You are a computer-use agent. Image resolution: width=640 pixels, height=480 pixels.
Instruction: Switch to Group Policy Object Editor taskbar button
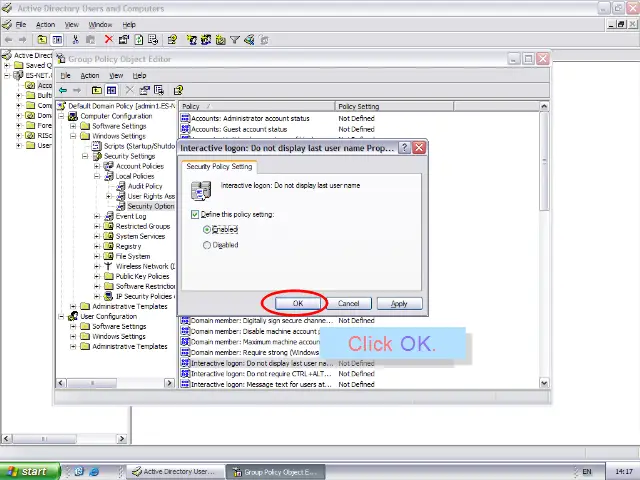click(x=276, y=472)
